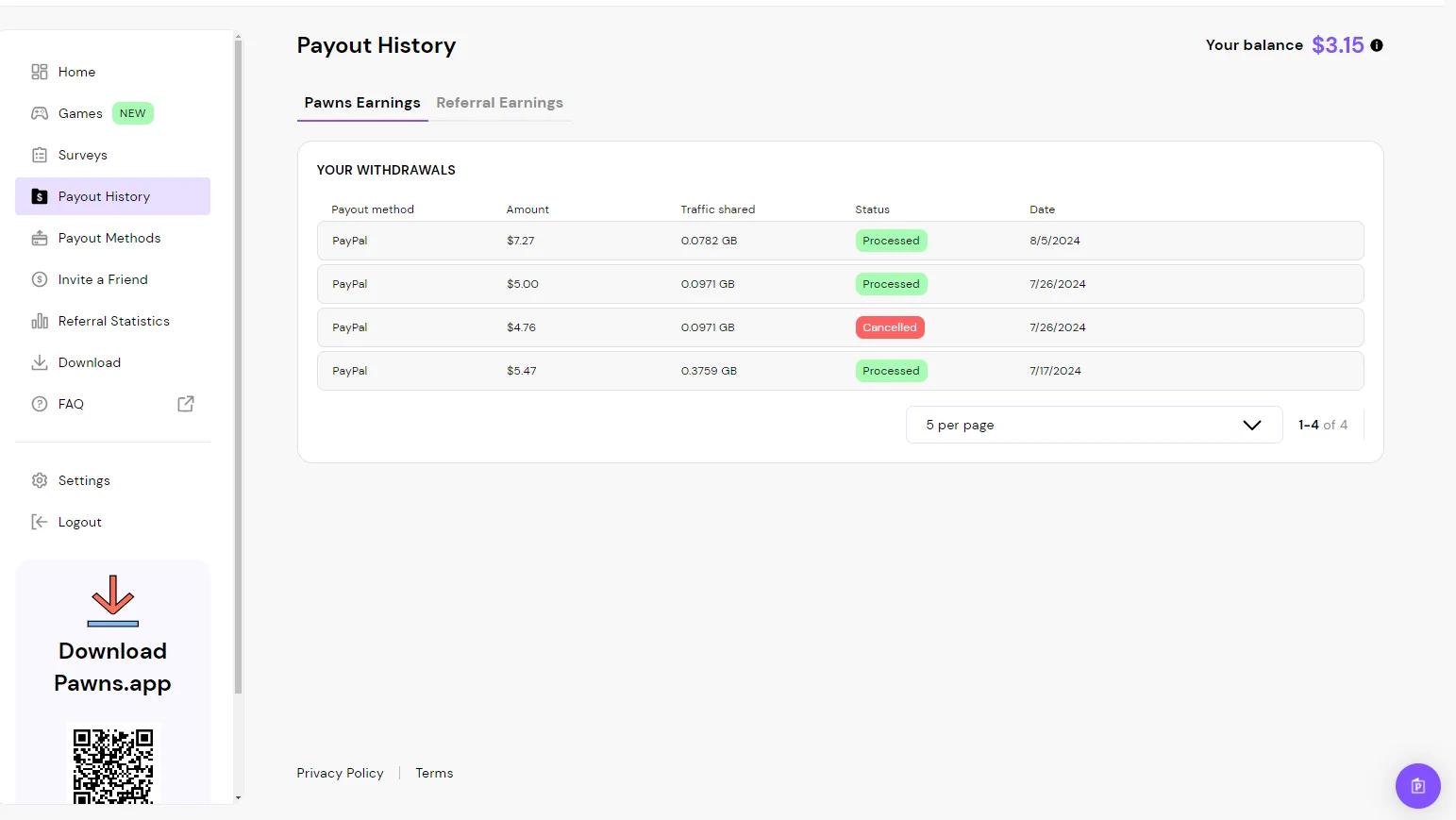Click the Logout arrow icon
The width and height of the screenshot is (1456, 820).
pyautogui.click(x=40, y=522)
